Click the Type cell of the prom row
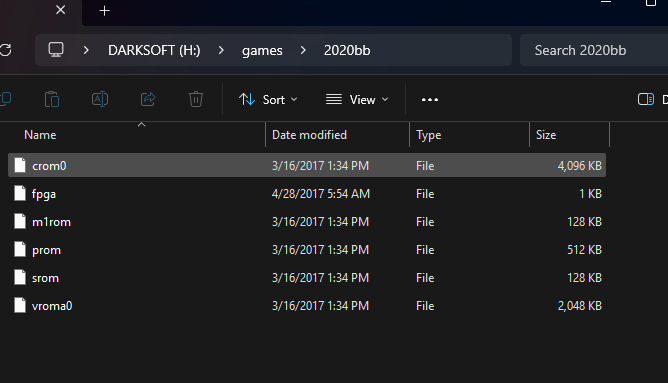The width and height of the screenshot is (668, 383). [x=425, y=250]
